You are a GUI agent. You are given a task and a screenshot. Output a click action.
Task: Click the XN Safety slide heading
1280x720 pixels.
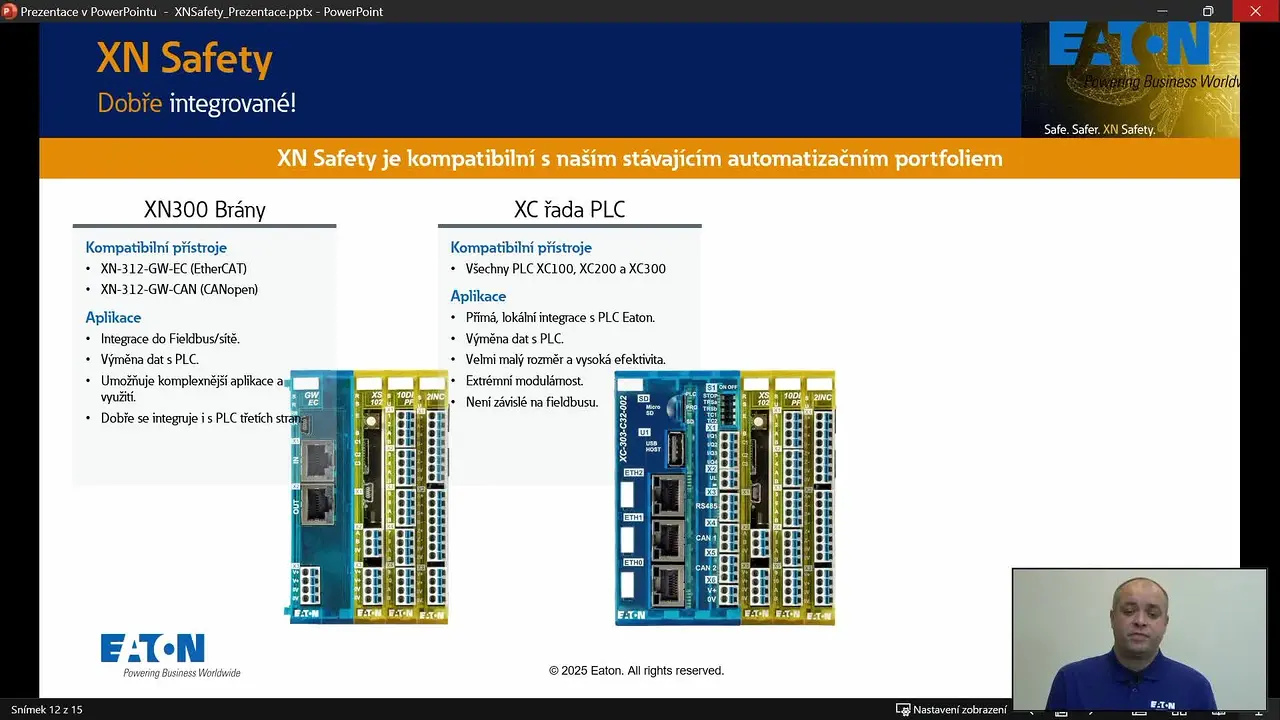(184, 59)
